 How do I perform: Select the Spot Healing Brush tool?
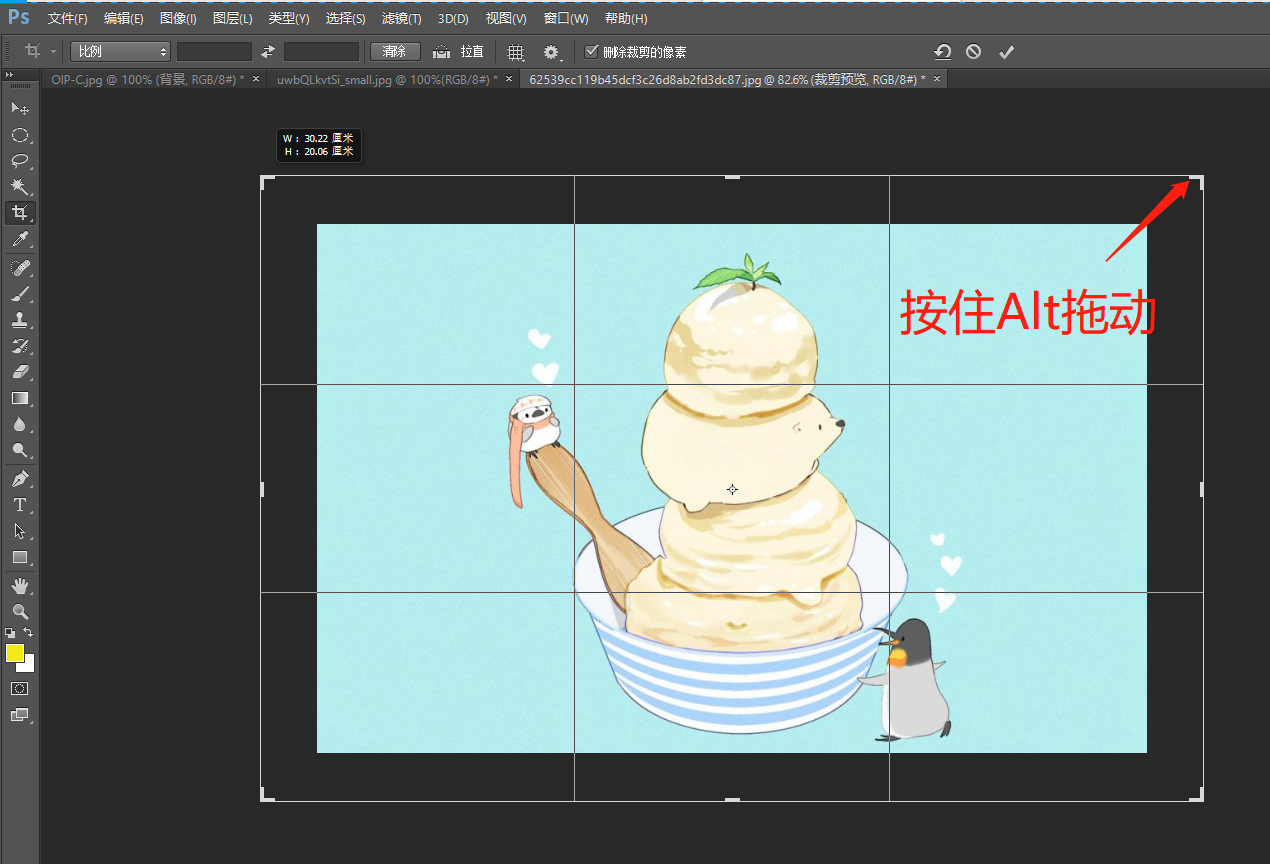click(x=19, y=268)
